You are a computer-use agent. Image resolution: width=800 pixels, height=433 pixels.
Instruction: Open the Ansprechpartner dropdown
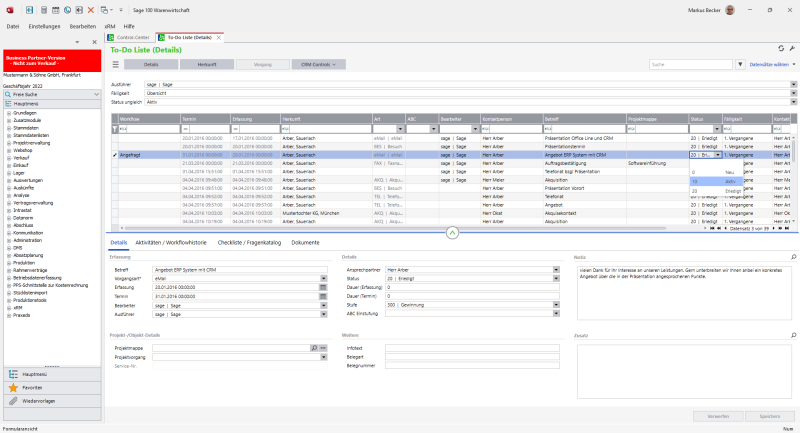tap(556, 270)
